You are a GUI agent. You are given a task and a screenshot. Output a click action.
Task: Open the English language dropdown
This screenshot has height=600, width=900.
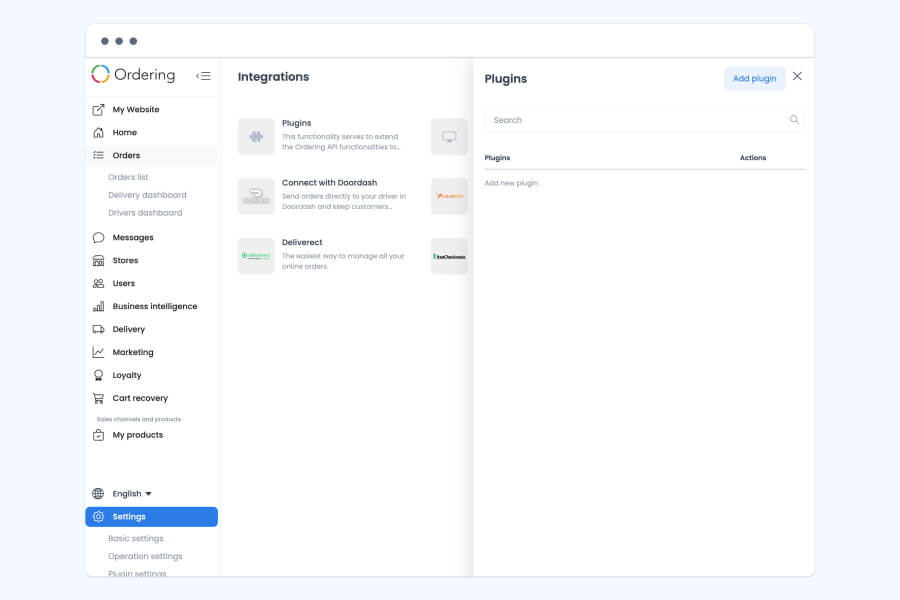(x=127, y=493)
